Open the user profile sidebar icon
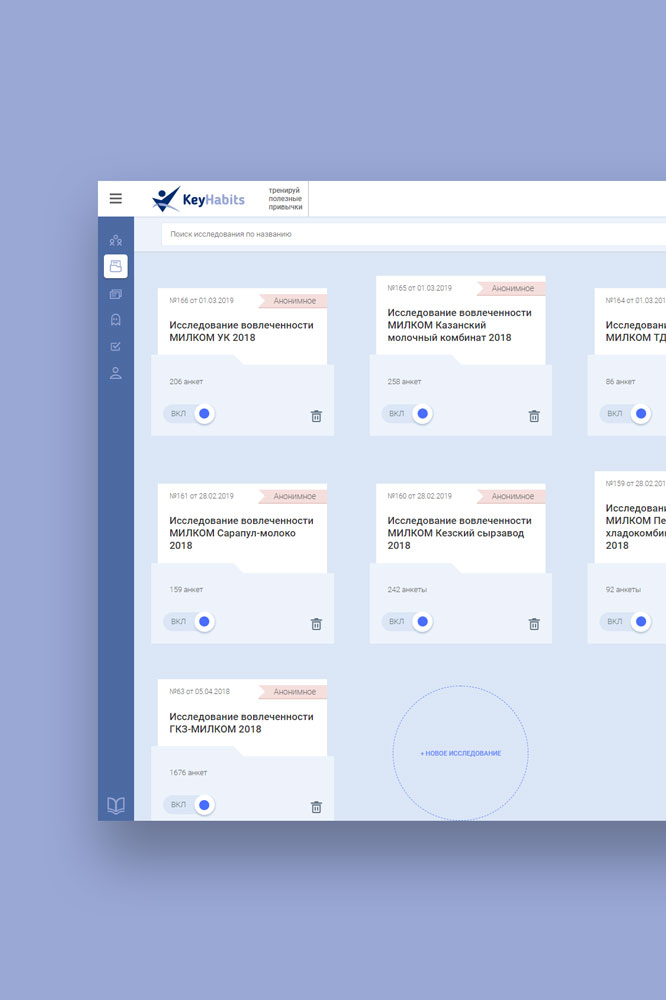 (x=116, y=374)
